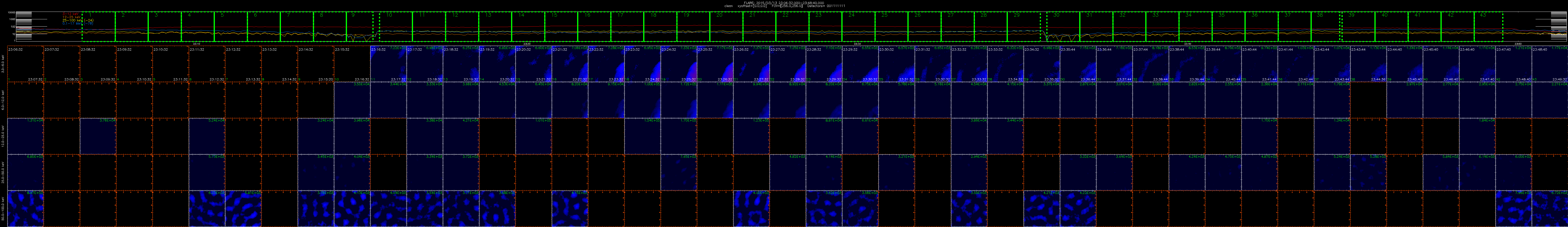Viewport: 1568px width, 227px height.
Task: Click the '23:50' time axis label
Action: click(1518, 44)
